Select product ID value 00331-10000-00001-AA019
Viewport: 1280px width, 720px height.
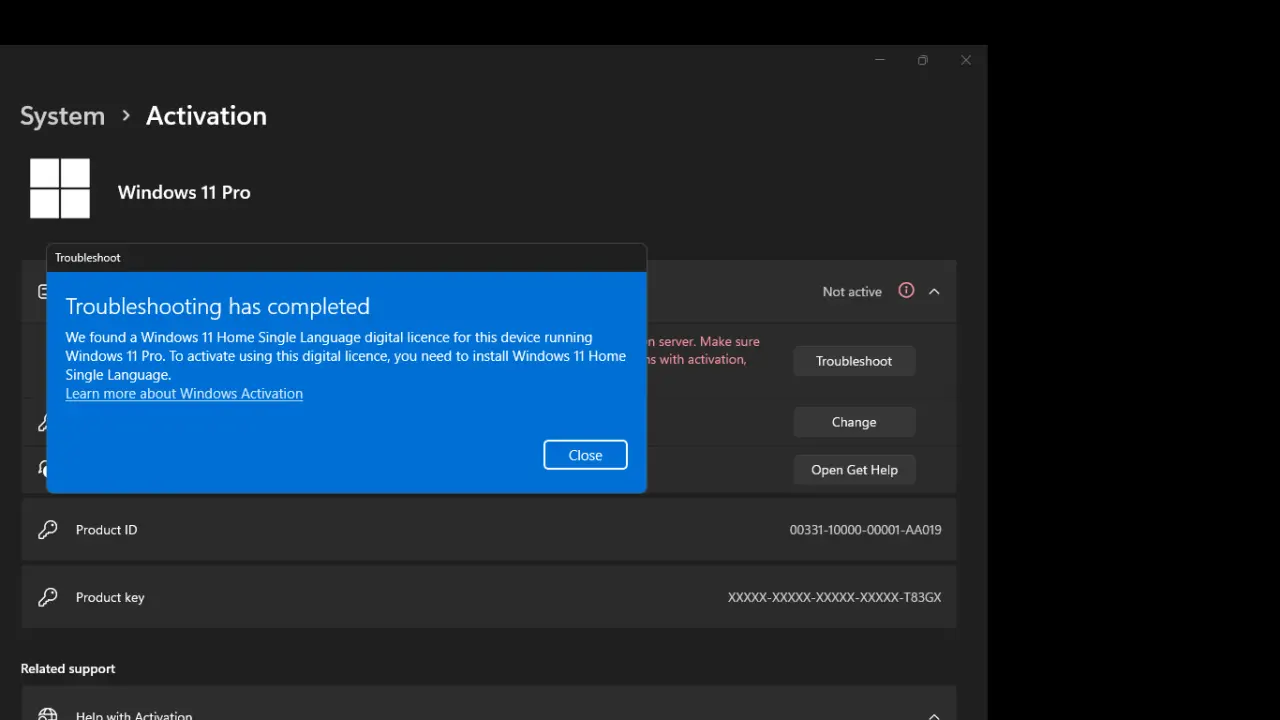tap(866, 530)
